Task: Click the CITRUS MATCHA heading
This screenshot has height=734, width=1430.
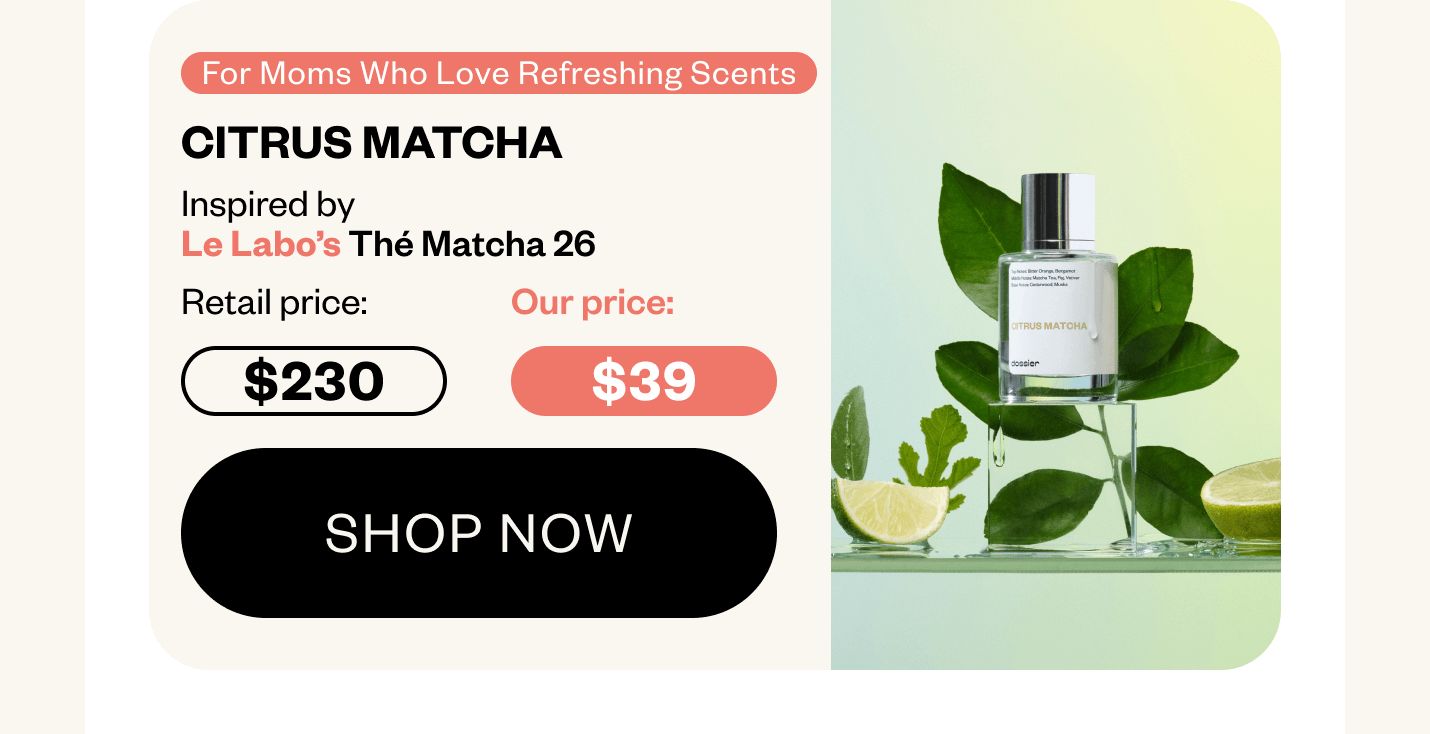Action: point(372,143)
